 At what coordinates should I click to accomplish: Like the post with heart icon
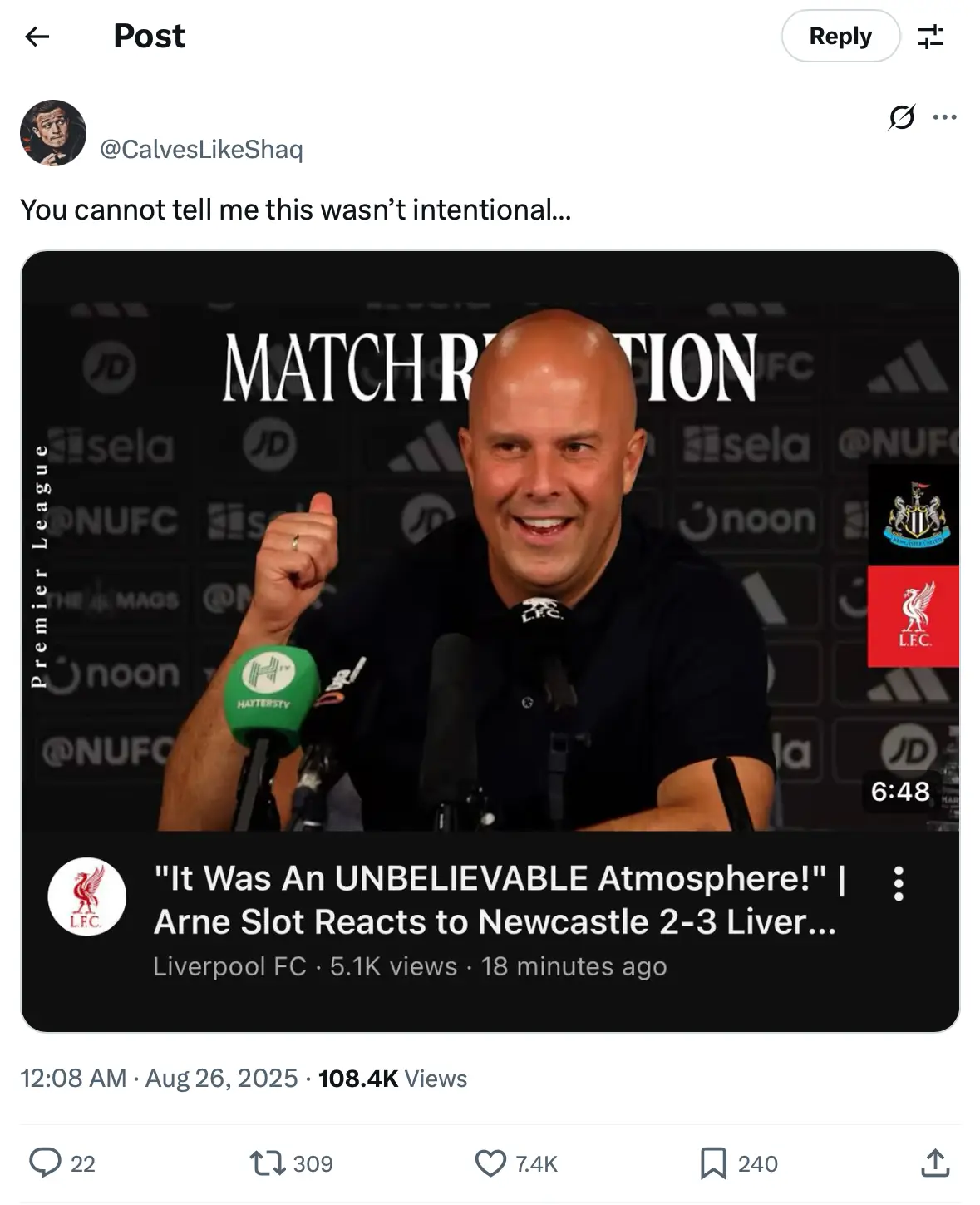[515, 1163]
